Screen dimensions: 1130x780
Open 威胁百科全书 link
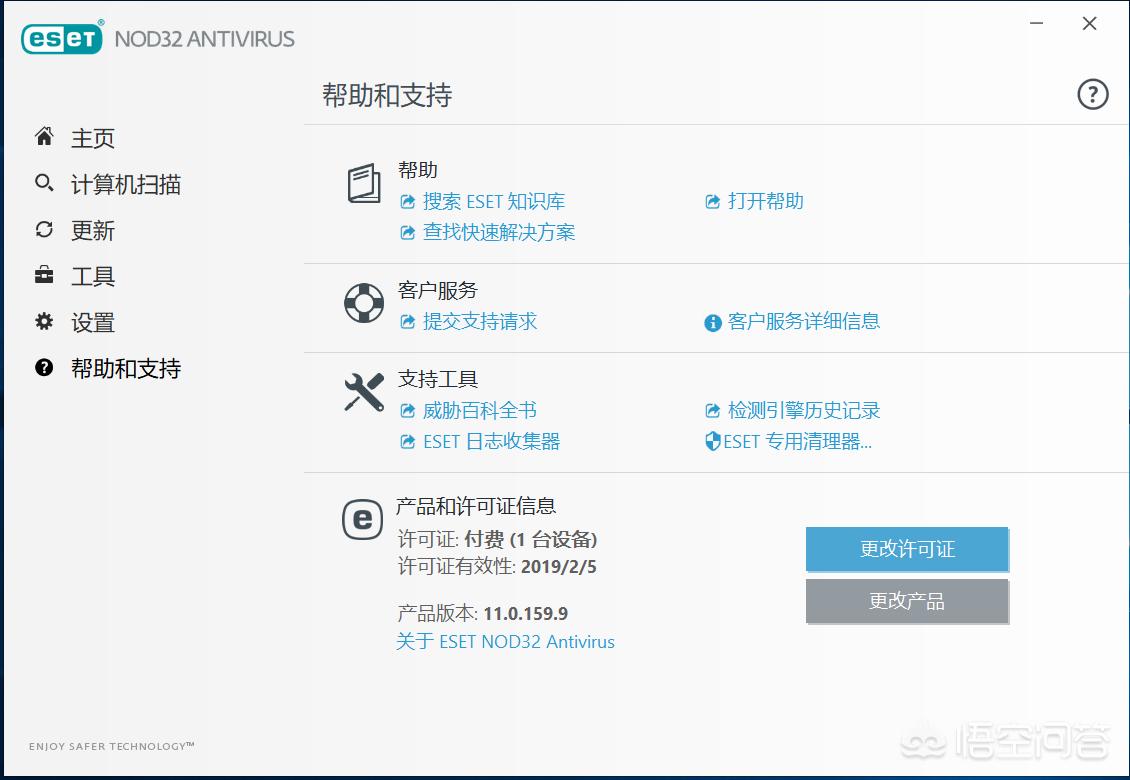point(480,410)
